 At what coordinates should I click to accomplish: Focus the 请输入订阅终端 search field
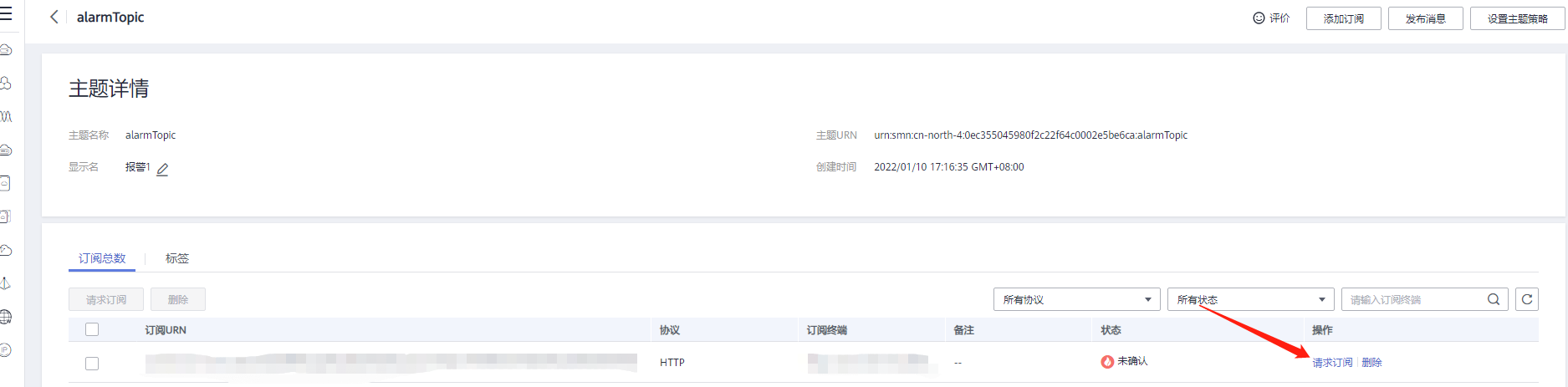click(1413, 299)
